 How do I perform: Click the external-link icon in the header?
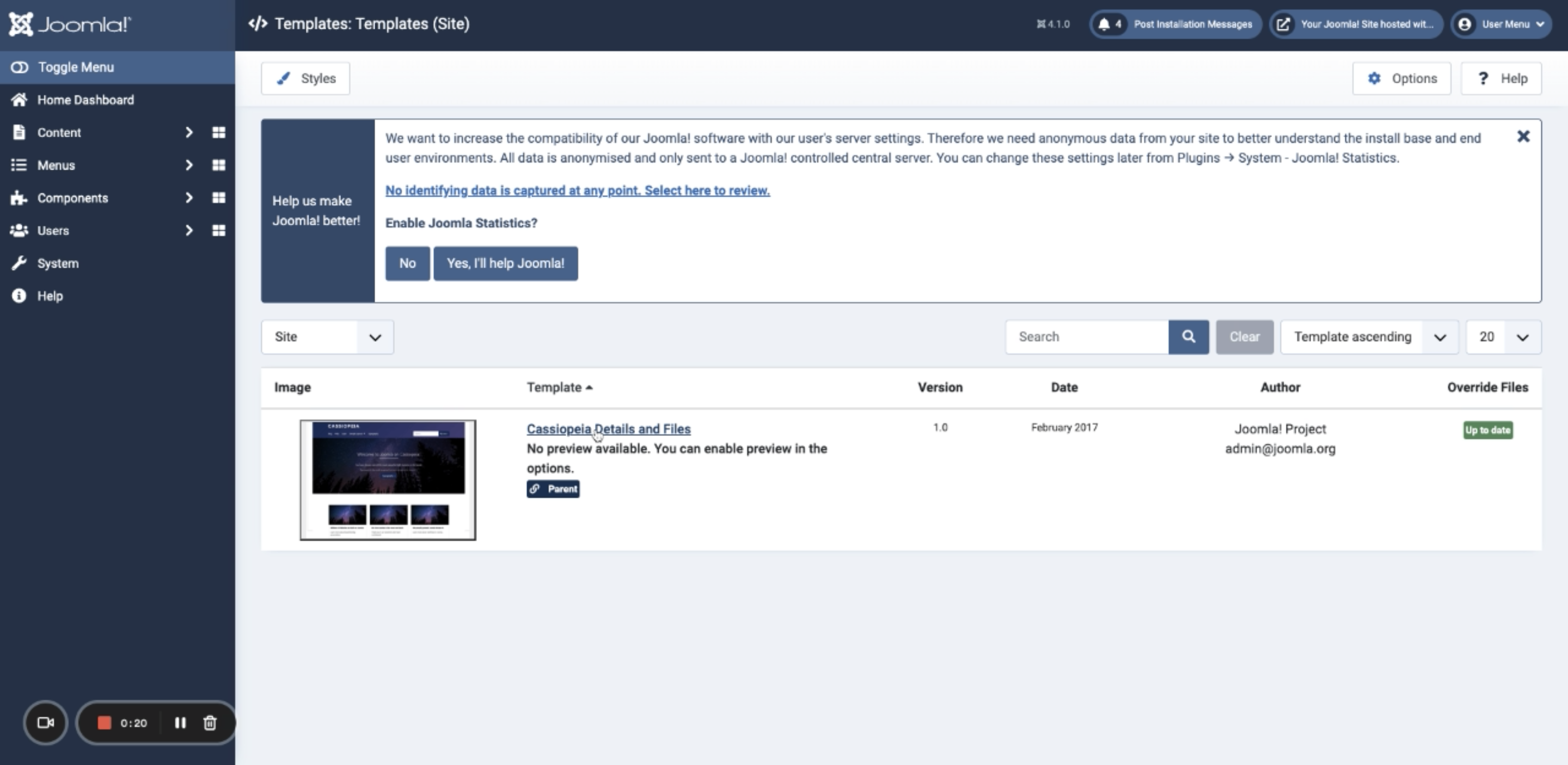(1283, 24)
